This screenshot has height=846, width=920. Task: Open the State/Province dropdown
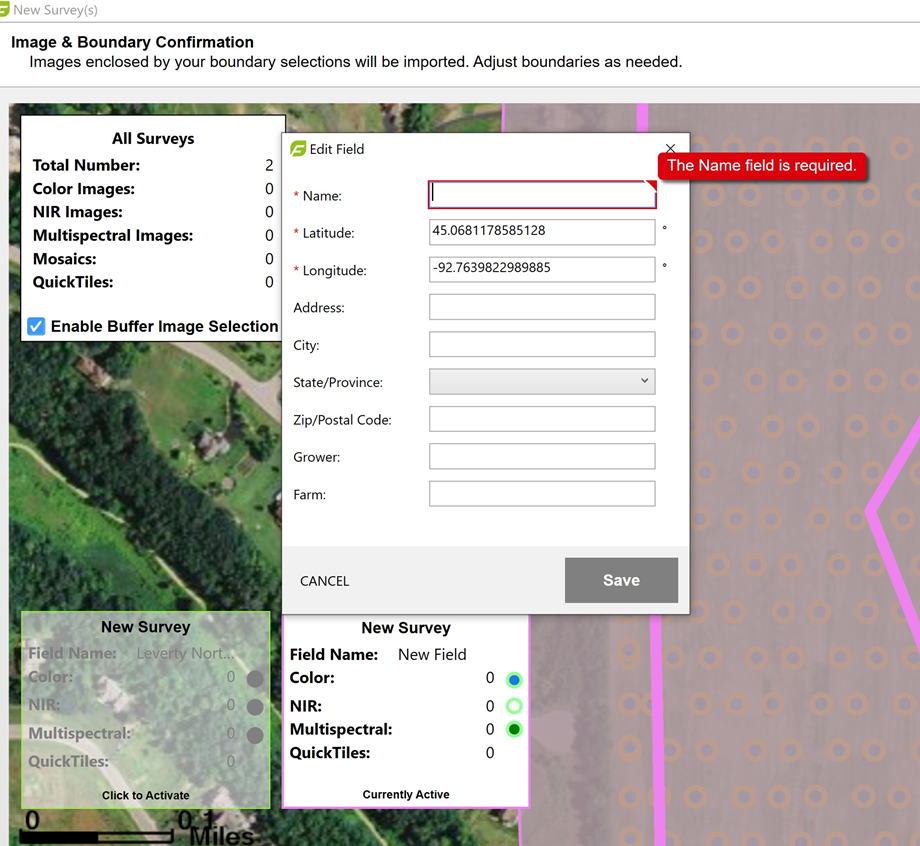pyautogui.click(x=542, y=381)
